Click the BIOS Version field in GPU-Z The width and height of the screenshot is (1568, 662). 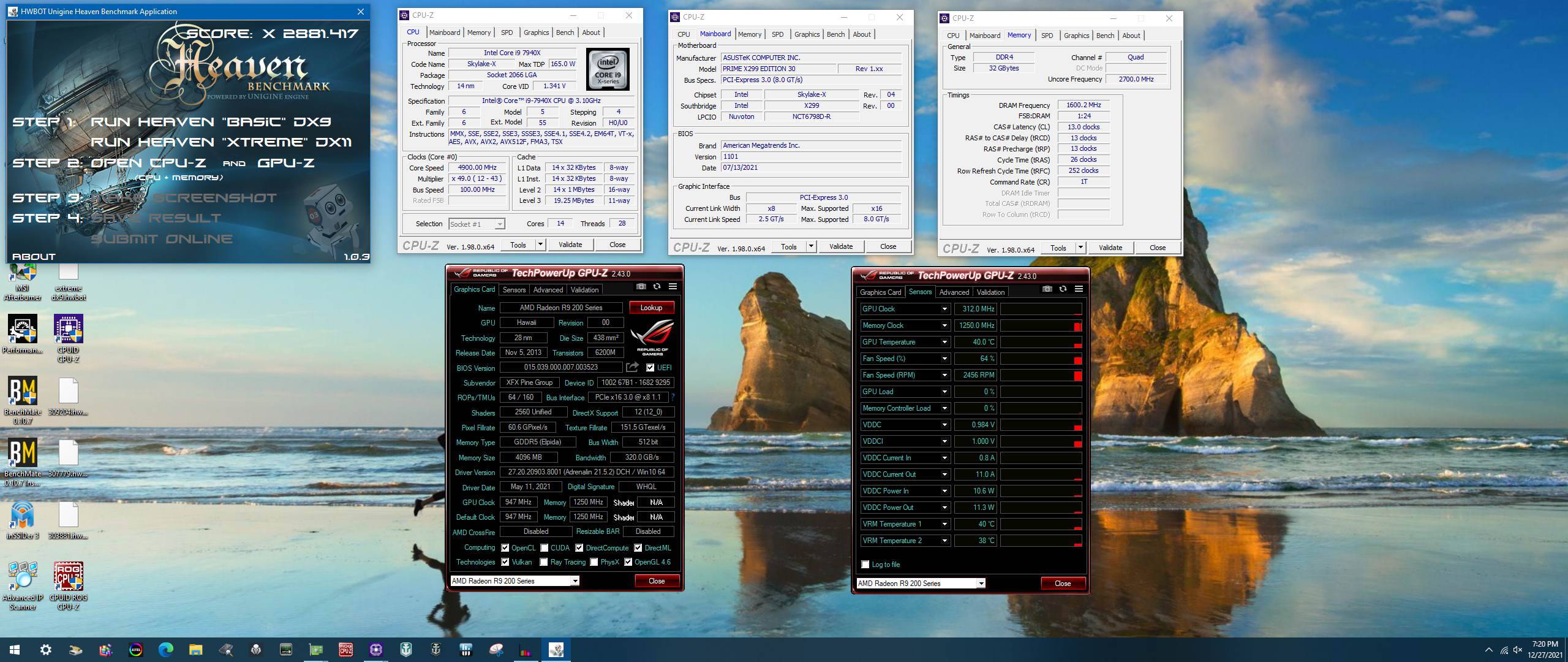[561, 367]
